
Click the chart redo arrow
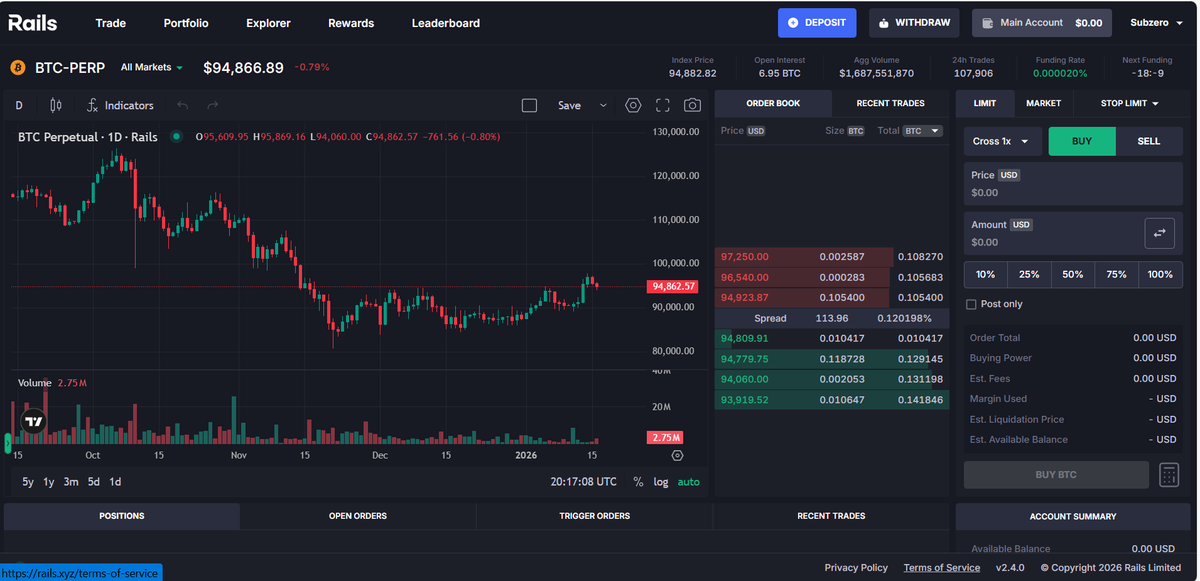click(213, 105)
